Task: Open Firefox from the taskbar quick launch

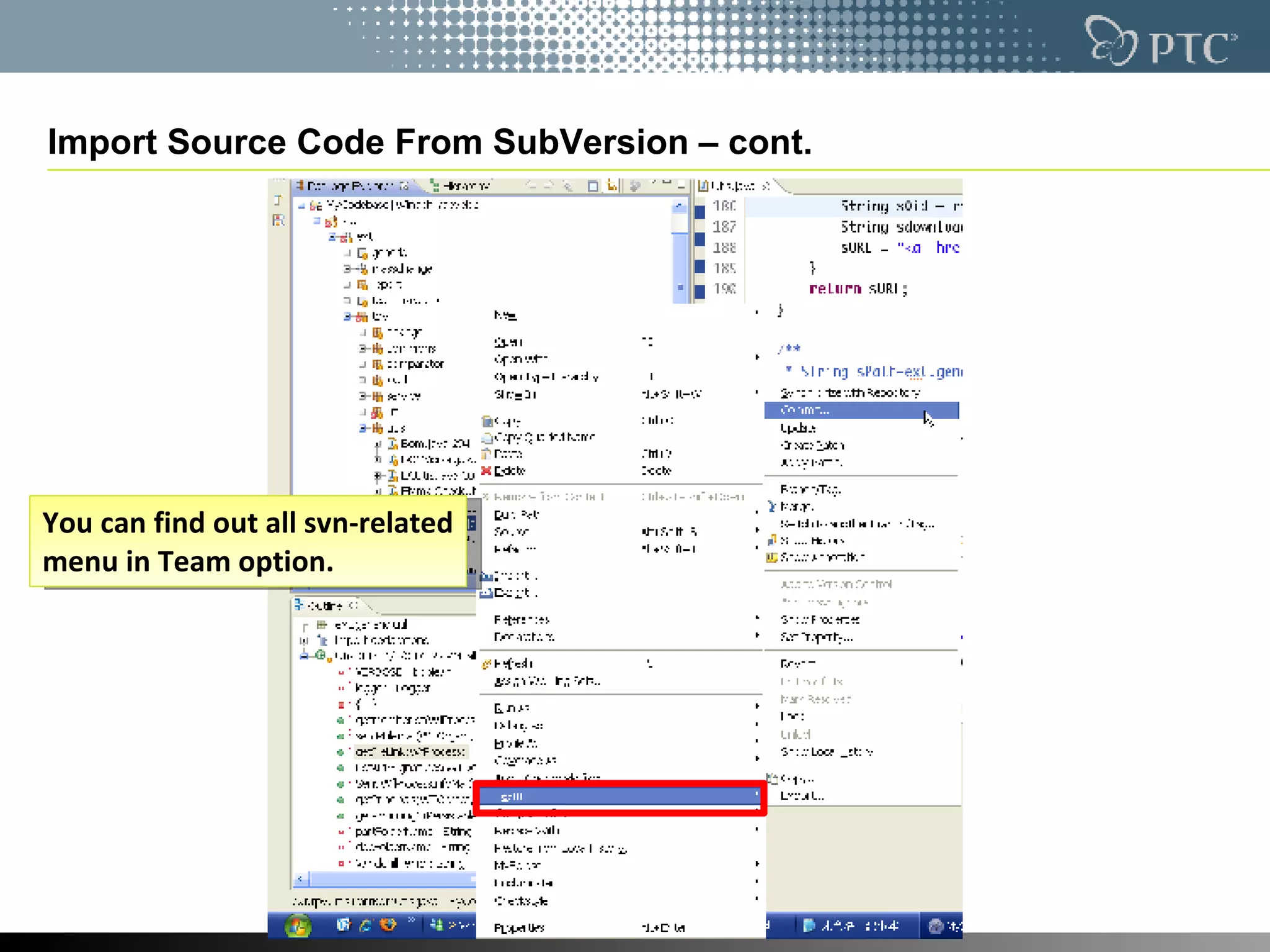Action: (x=388, y=925)
